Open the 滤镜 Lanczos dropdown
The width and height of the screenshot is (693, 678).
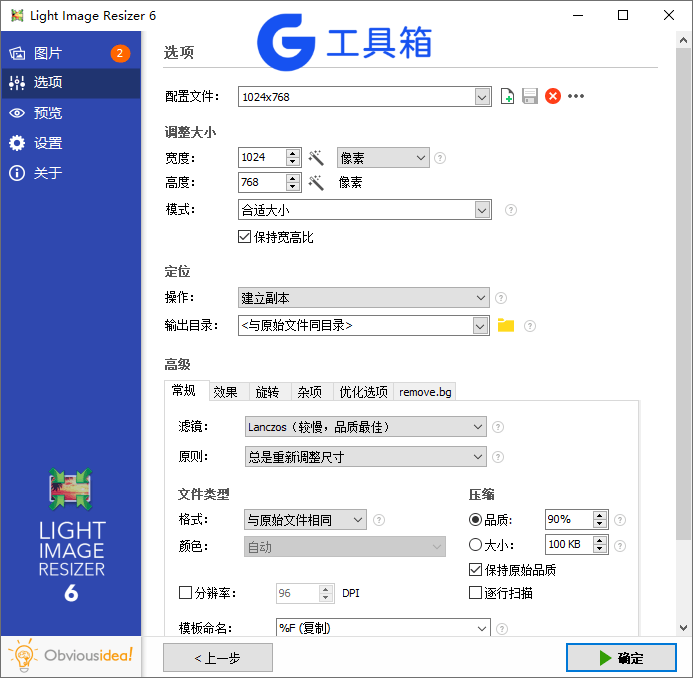366,427
